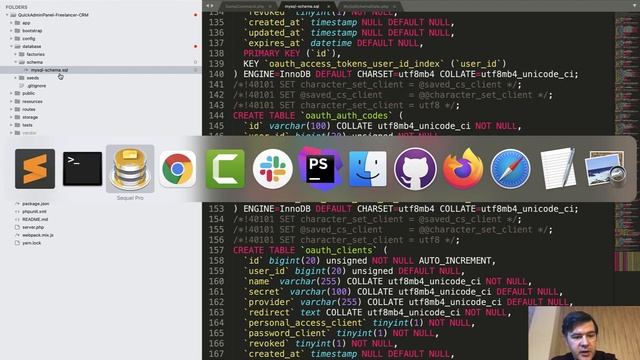The image size is (640, 360).
Task: Open GitHub Desktop from the Dock
Action: (x=415, y=169)
